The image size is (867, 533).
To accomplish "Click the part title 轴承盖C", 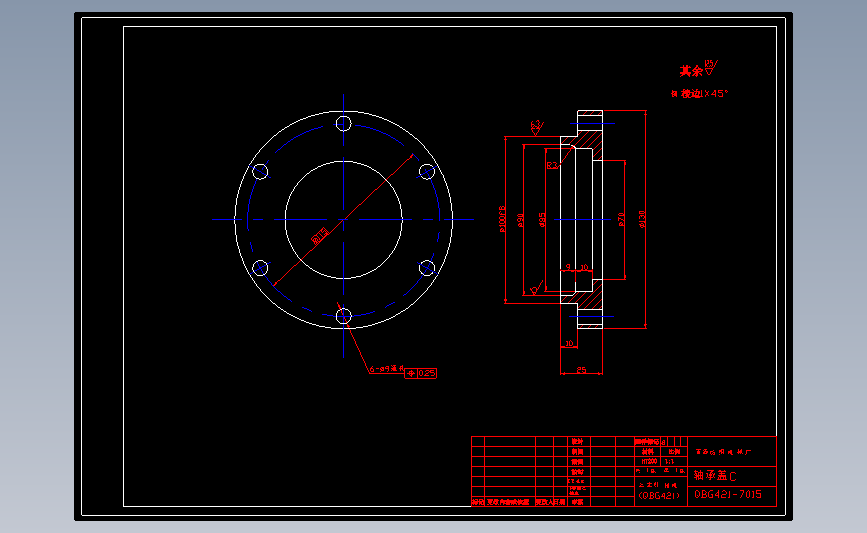I will (x=715, y=475).
